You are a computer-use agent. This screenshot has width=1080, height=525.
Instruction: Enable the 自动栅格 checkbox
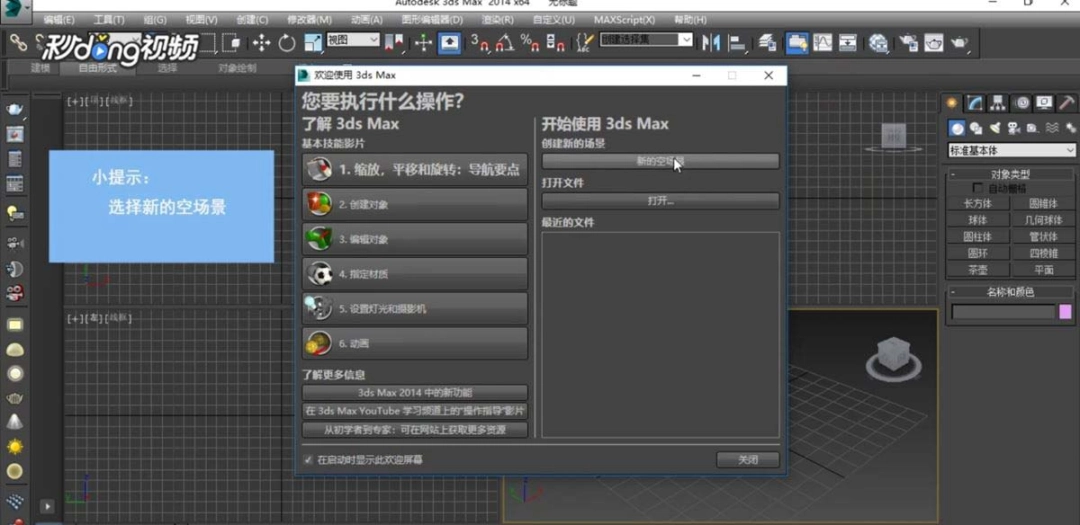point(977,187)
